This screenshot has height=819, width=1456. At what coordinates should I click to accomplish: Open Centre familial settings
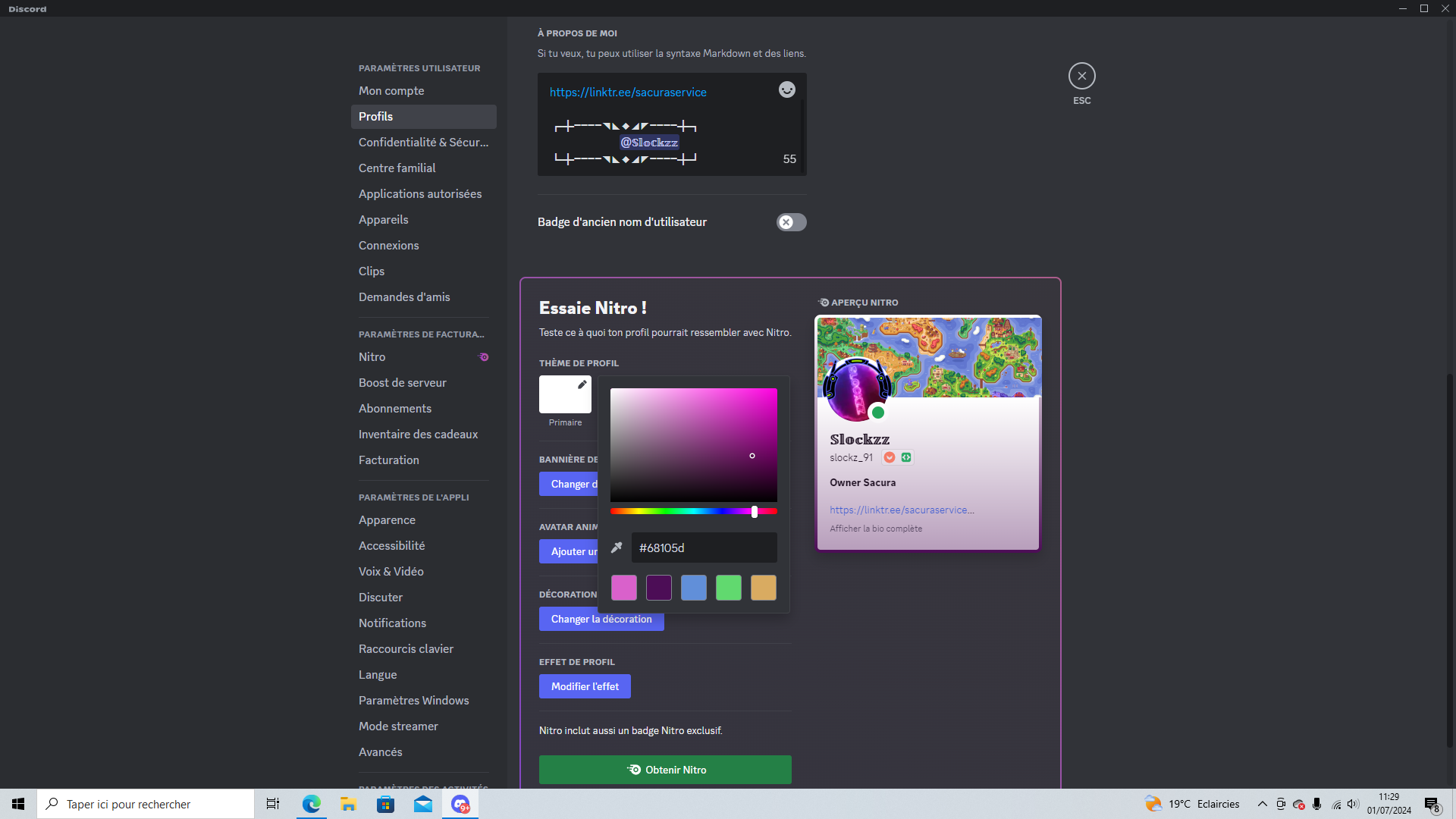(423, 168)
